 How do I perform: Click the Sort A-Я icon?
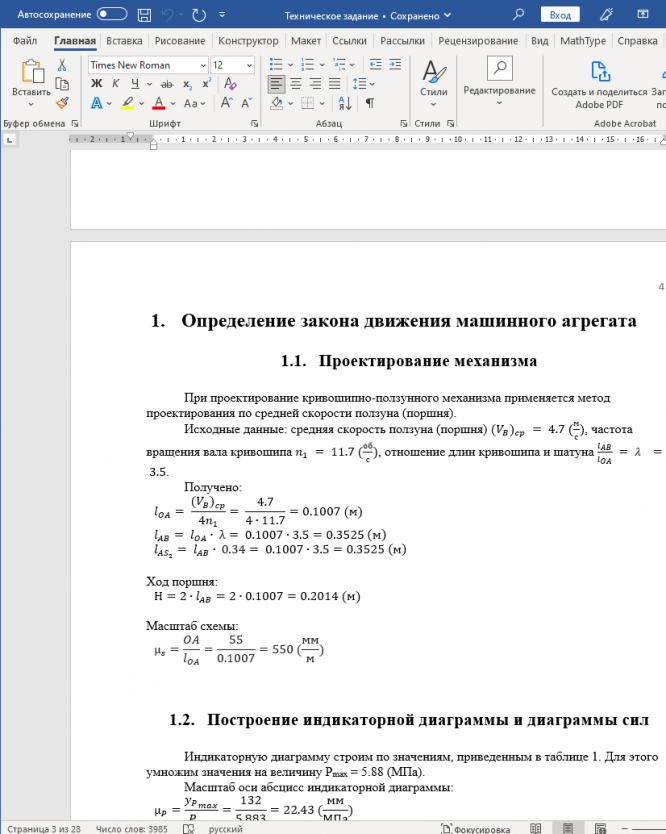(x=345, y=103)
